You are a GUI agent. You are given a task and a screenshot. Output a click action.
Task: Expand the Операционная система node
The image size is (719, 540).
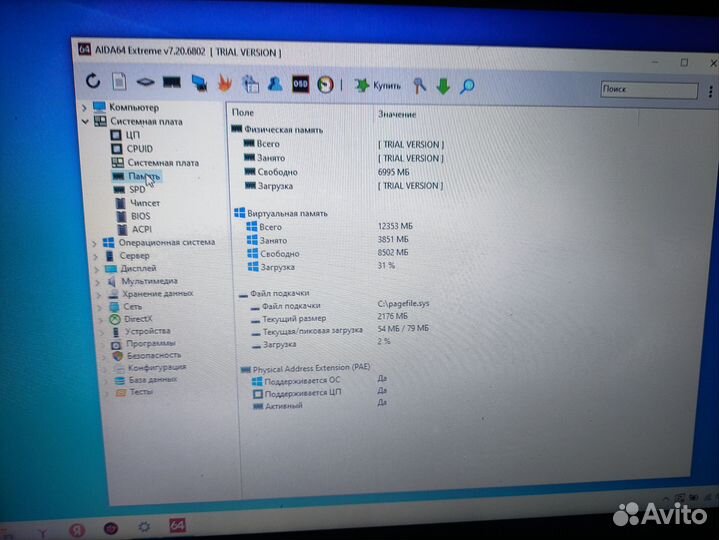[94, 243]
